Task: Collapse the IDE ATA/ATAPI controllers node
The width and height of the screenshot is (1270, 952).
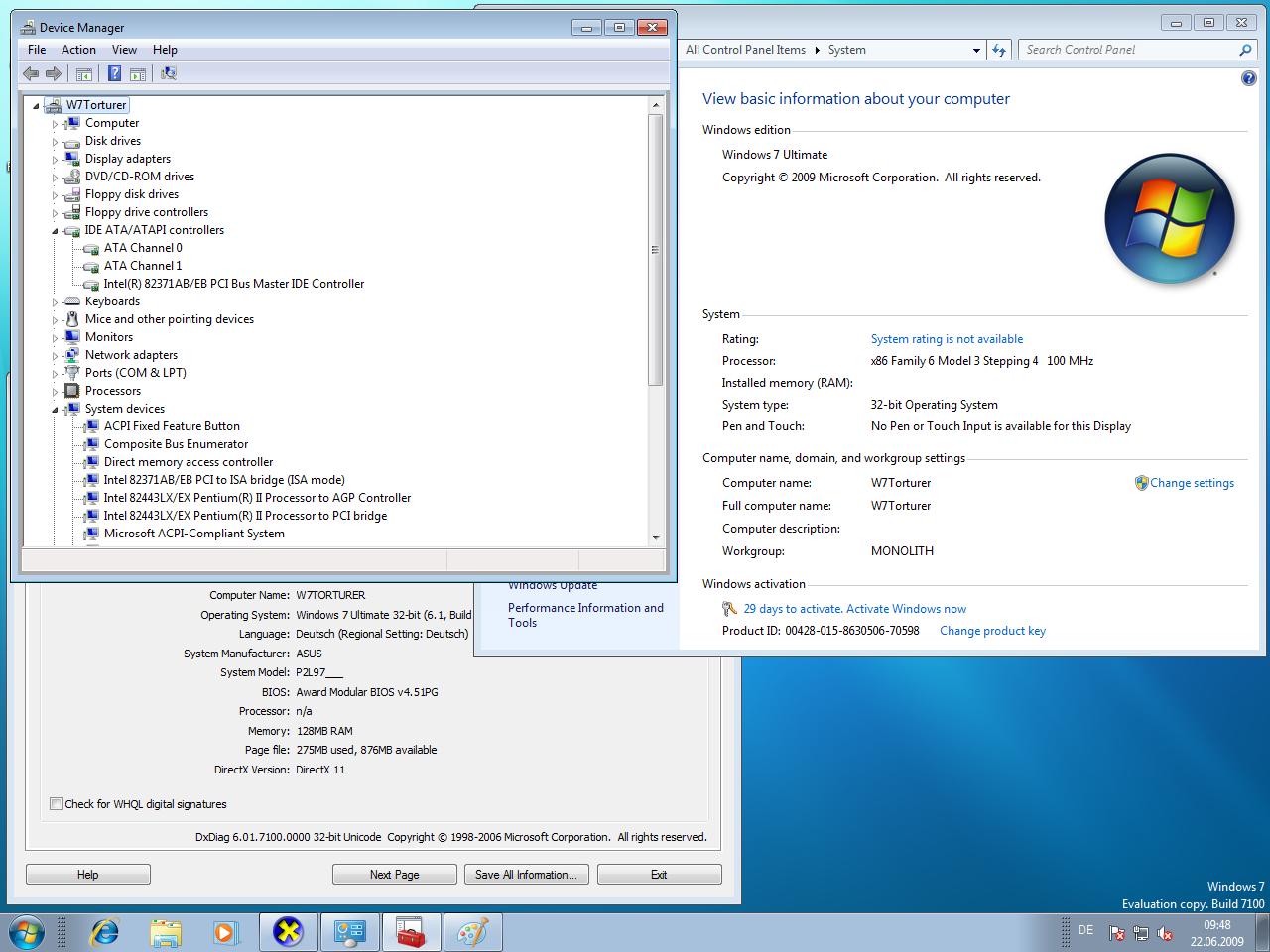Action: (x=56, y=230)
